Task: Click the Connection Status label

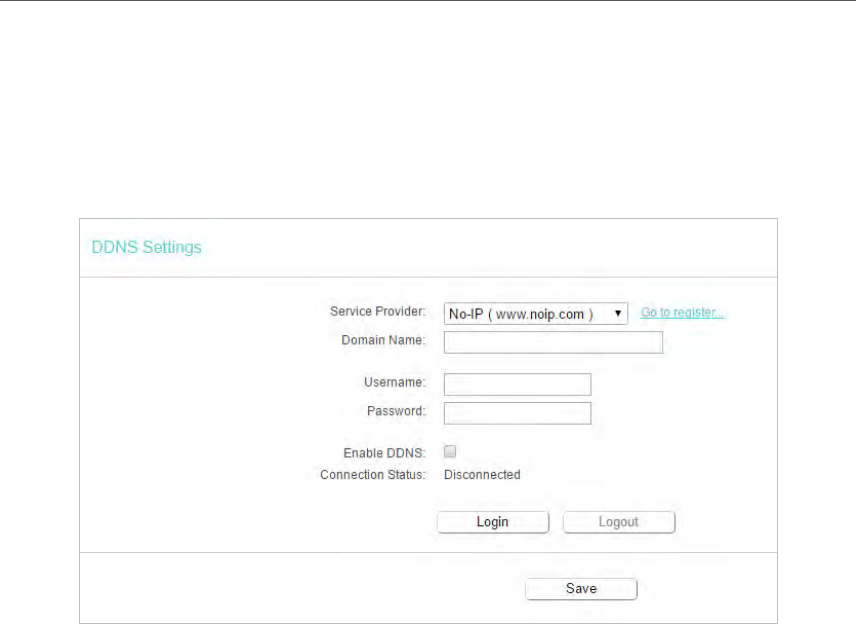Action: 373,475
